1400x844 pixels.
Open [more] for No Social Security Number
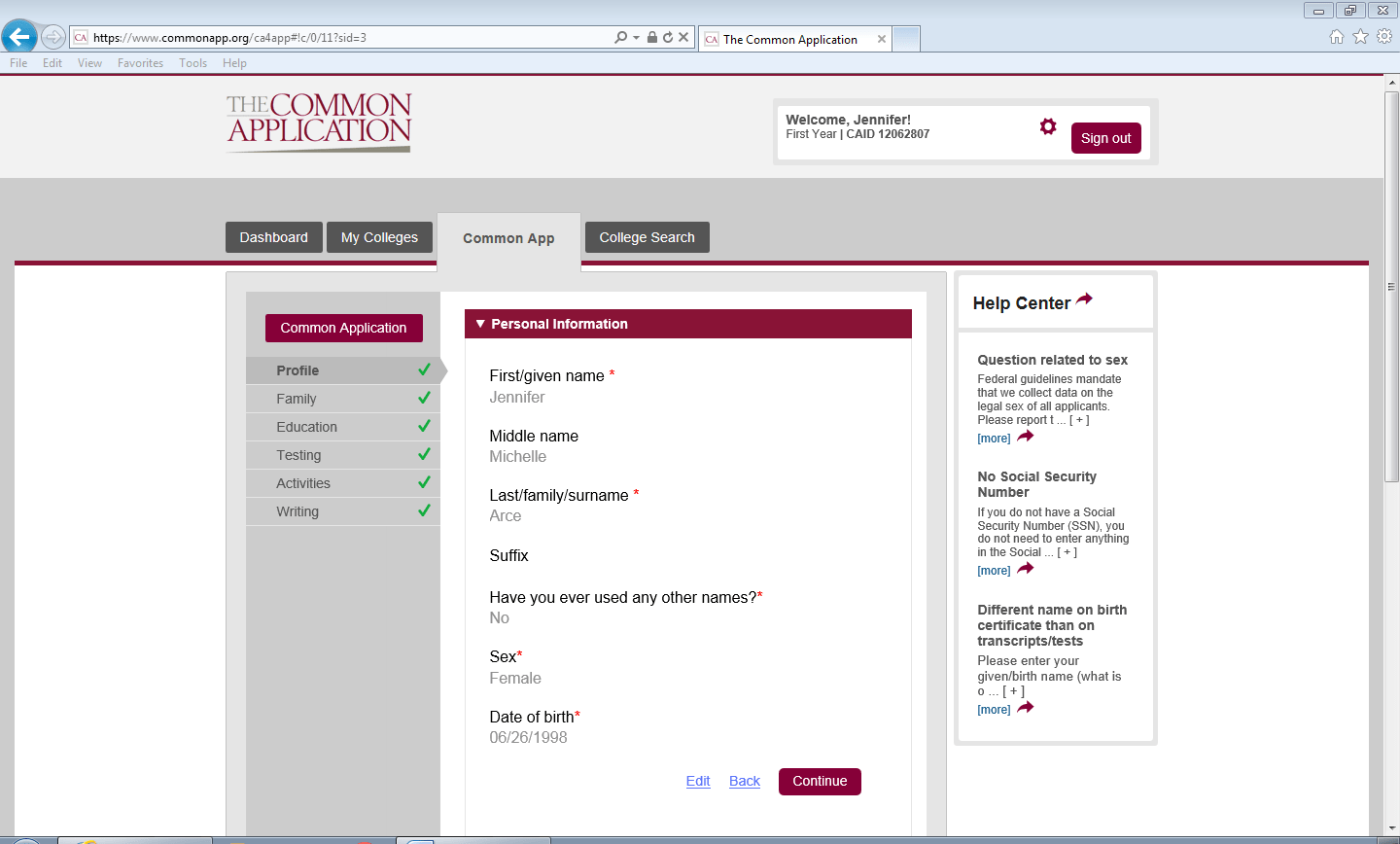(x=994, y=571)
